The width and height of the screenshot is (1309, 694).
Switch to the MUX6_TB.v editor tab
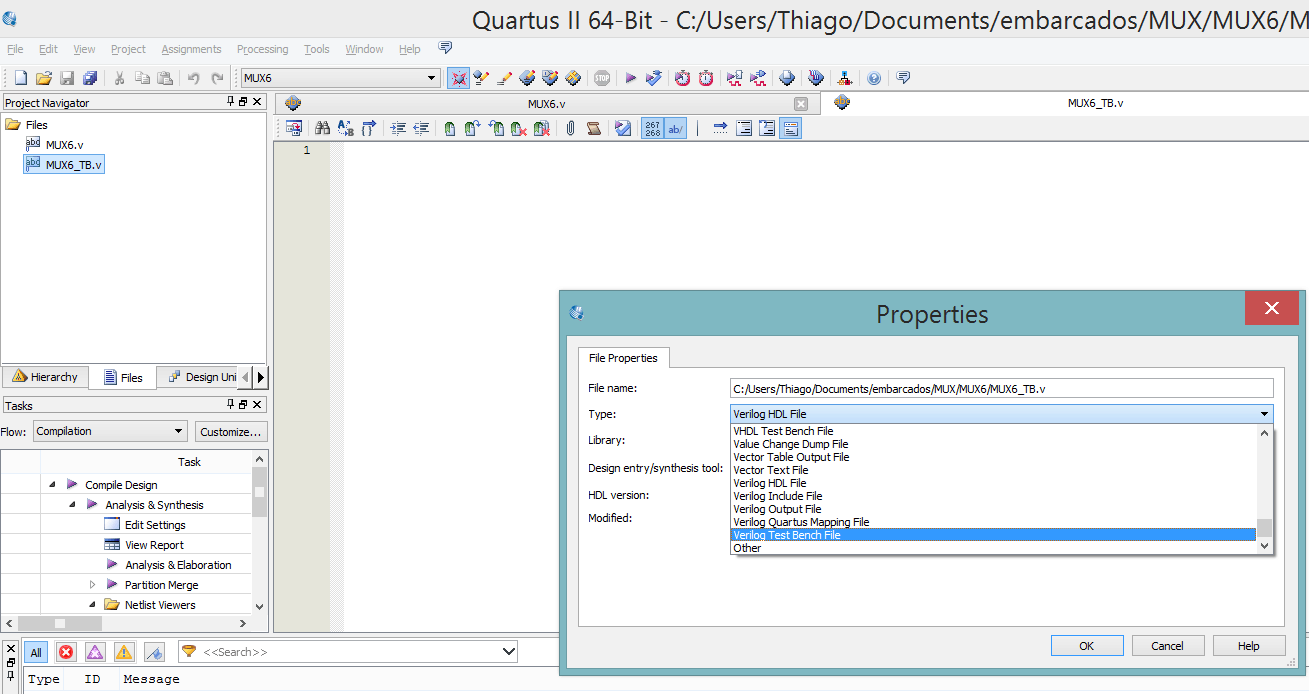(x=1094, y=103)
